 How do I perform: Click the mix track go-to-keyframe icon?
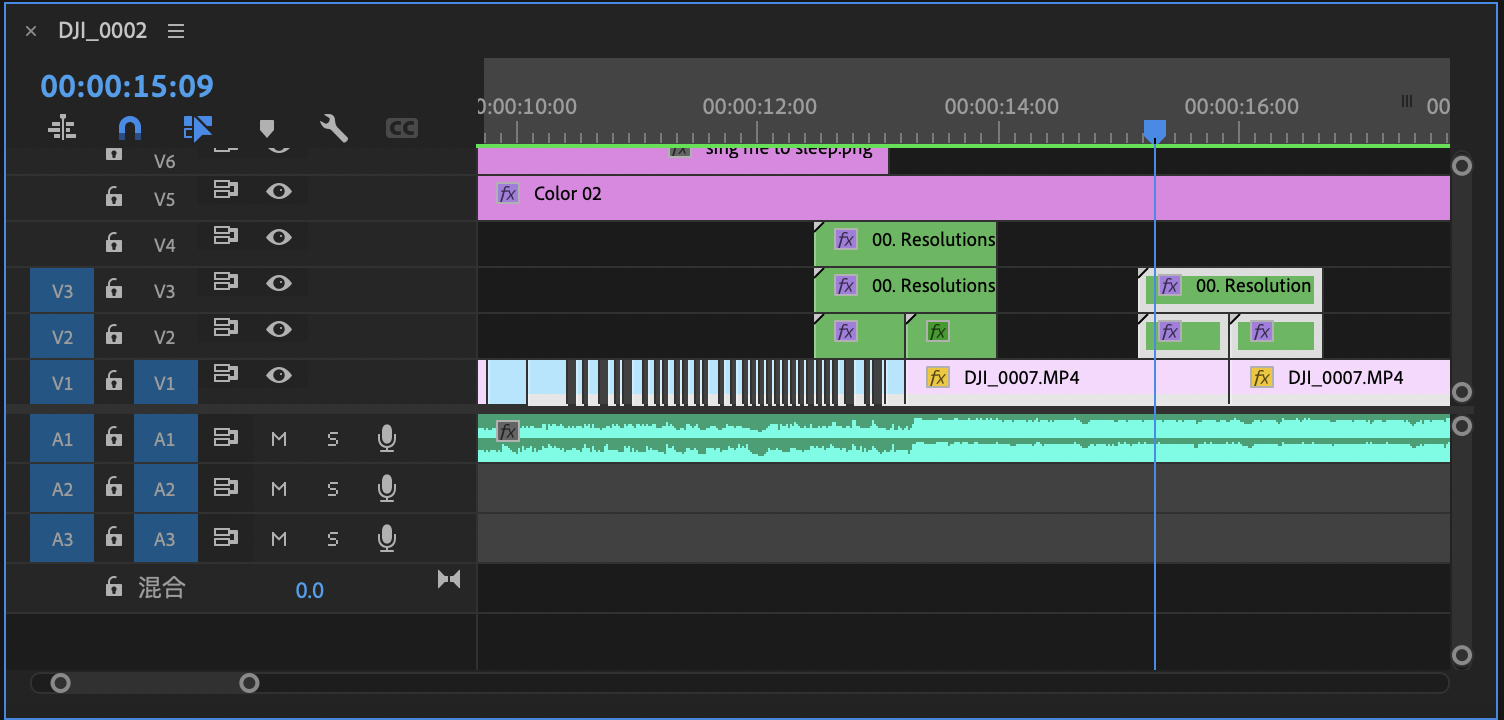[x=449, y=579]
